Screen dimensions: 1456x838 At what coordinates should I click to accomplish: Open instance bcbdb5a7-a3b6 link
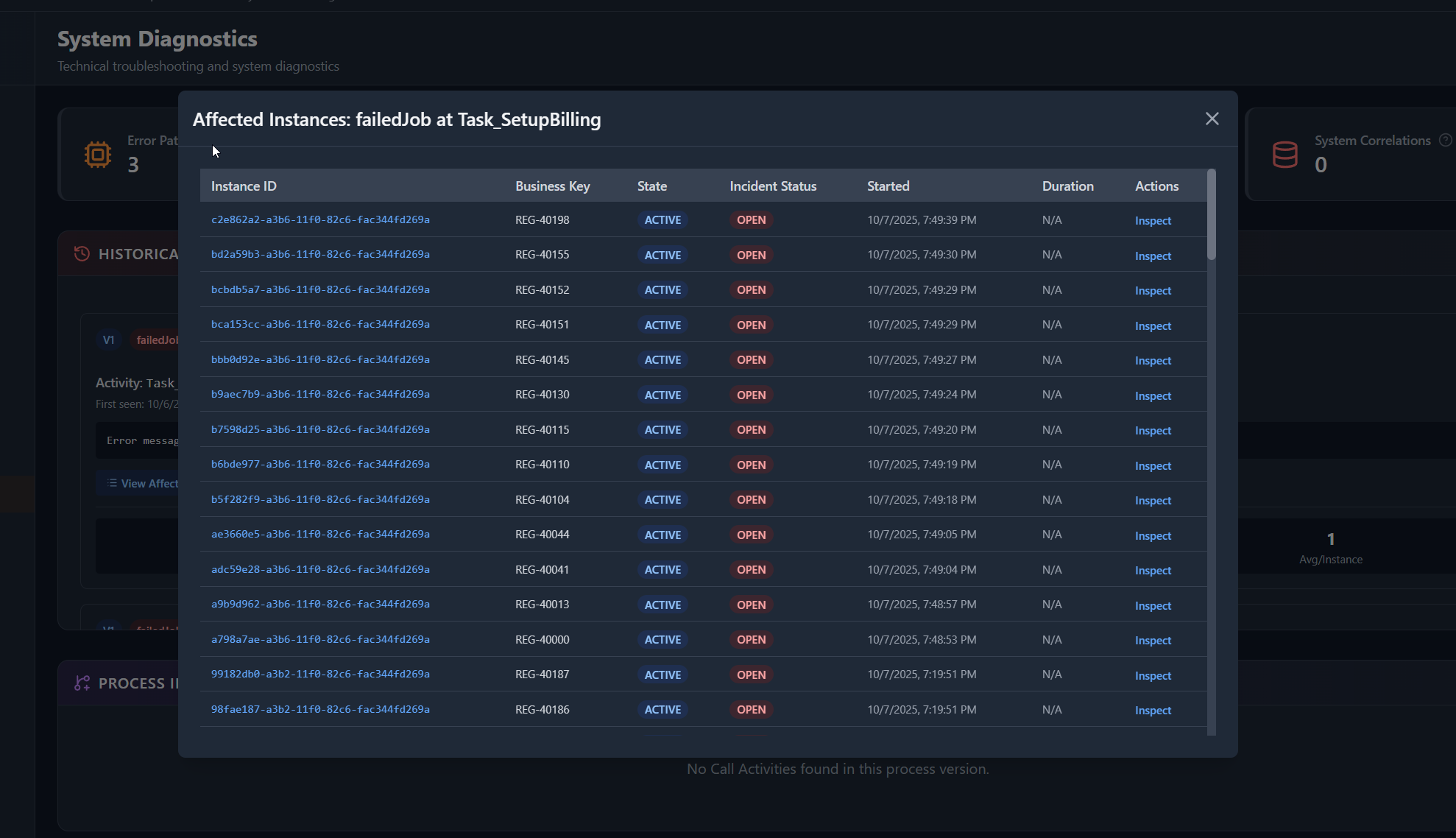[x=320, y=289]
